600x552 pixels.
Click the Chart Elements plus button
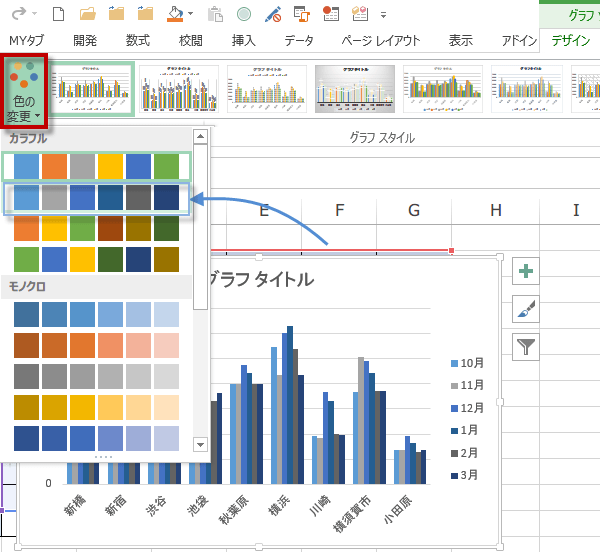click(526, 272)
